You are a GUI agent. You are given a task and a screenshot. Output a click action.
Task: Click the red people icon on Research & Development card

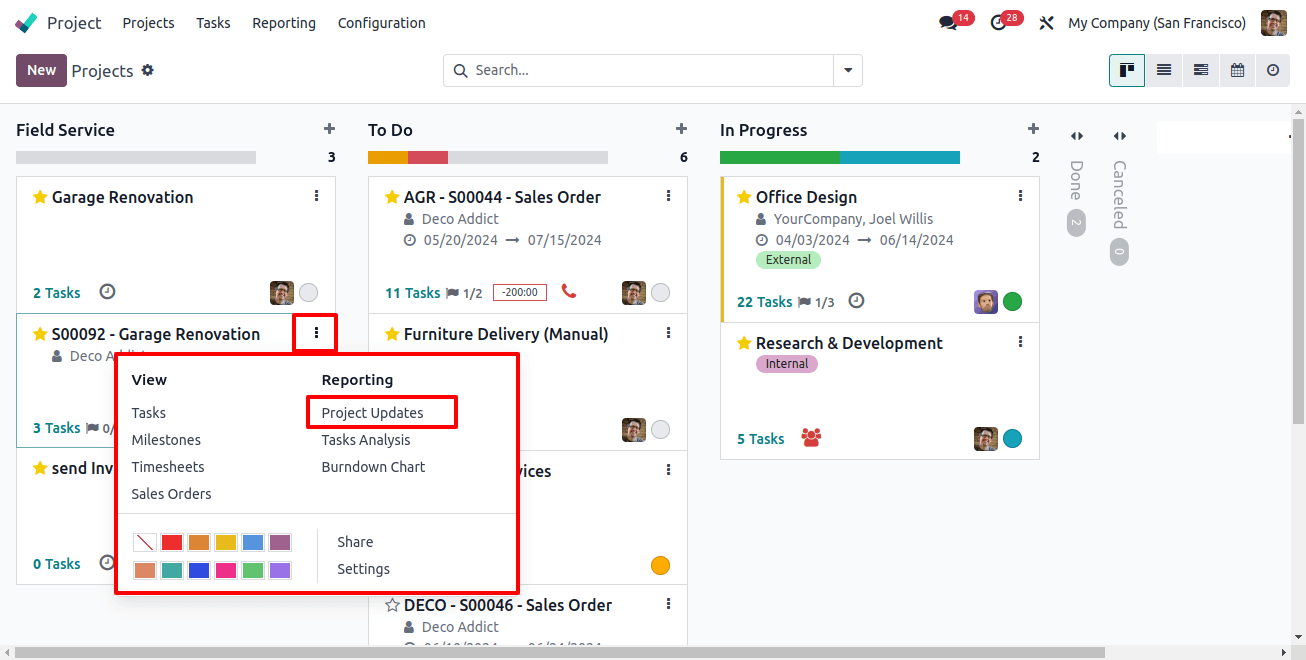811,437
